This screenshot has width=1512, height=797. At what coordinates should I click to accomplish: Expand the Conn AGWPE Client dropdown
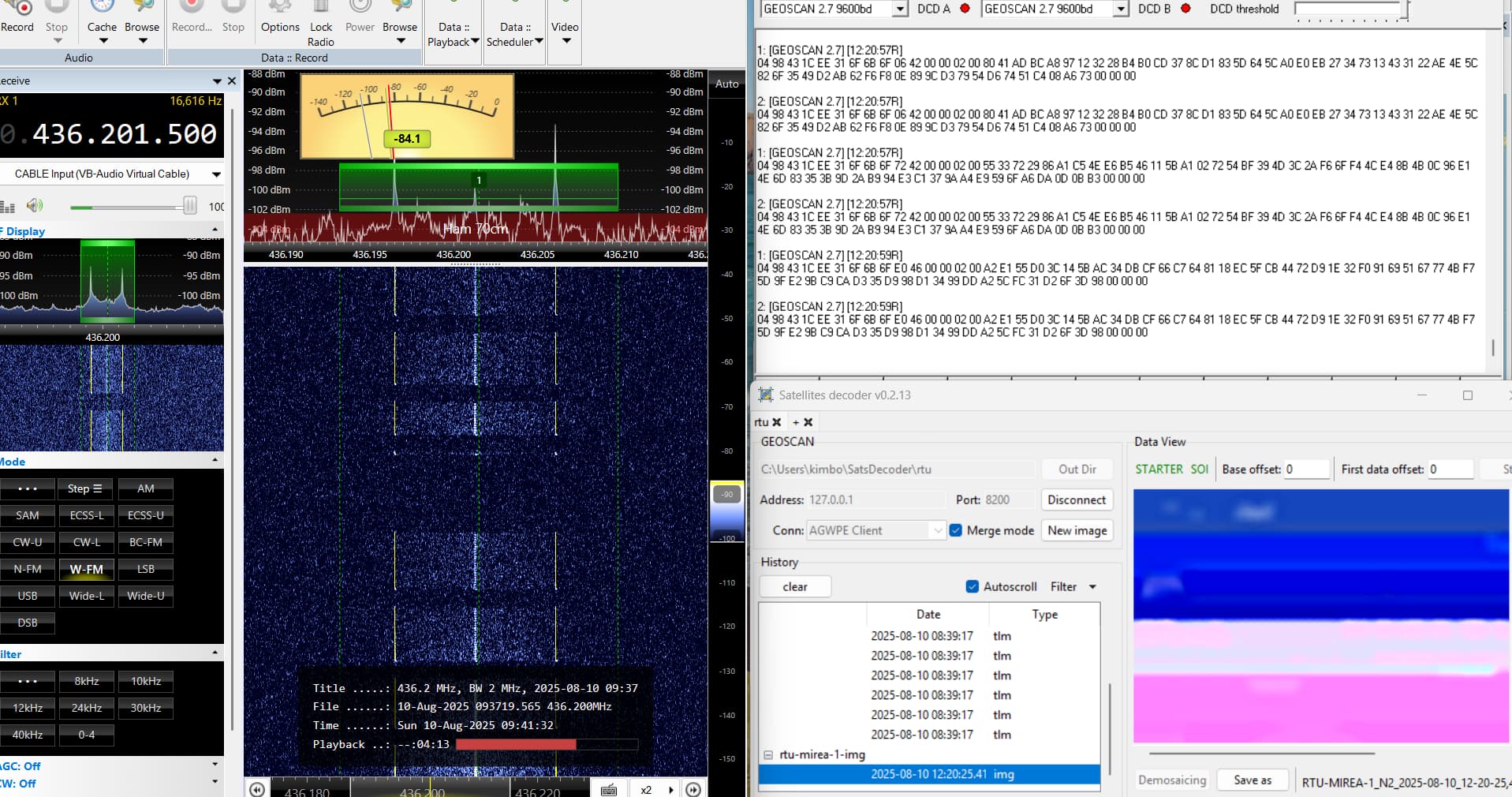point(937,530)
